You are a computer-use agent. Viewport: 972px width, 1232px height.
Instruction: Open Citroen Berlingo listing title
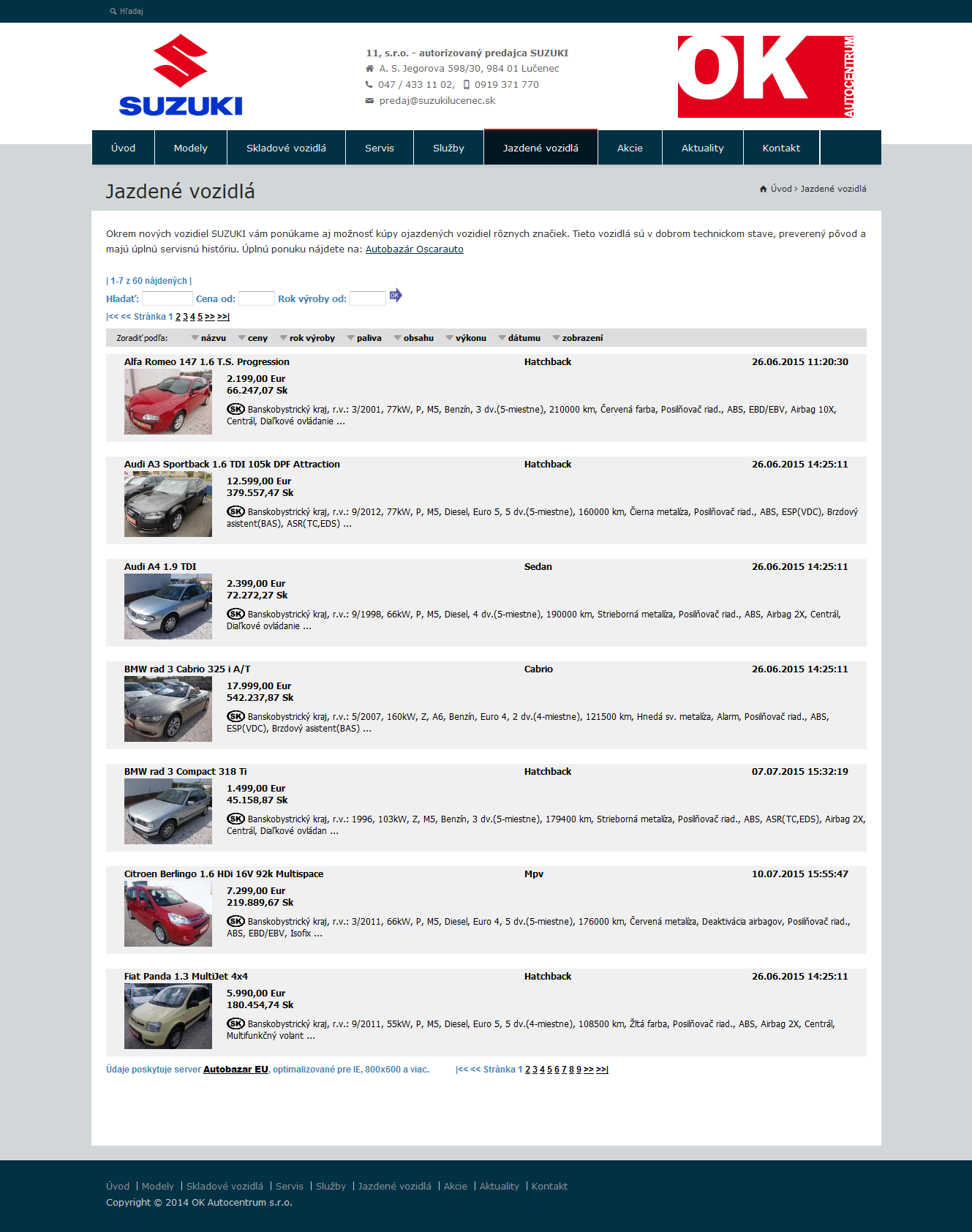click(x=224, y=874)
